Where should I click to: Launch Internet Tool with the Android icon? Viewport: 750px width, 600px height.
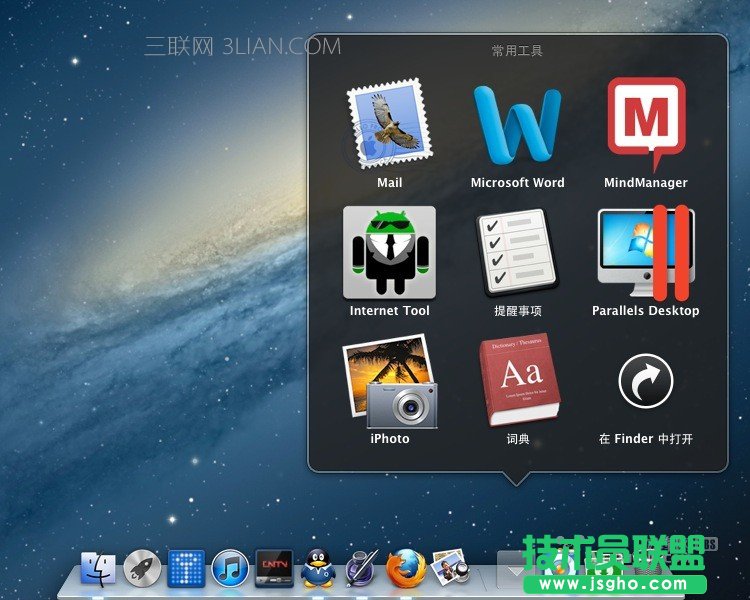389,252
